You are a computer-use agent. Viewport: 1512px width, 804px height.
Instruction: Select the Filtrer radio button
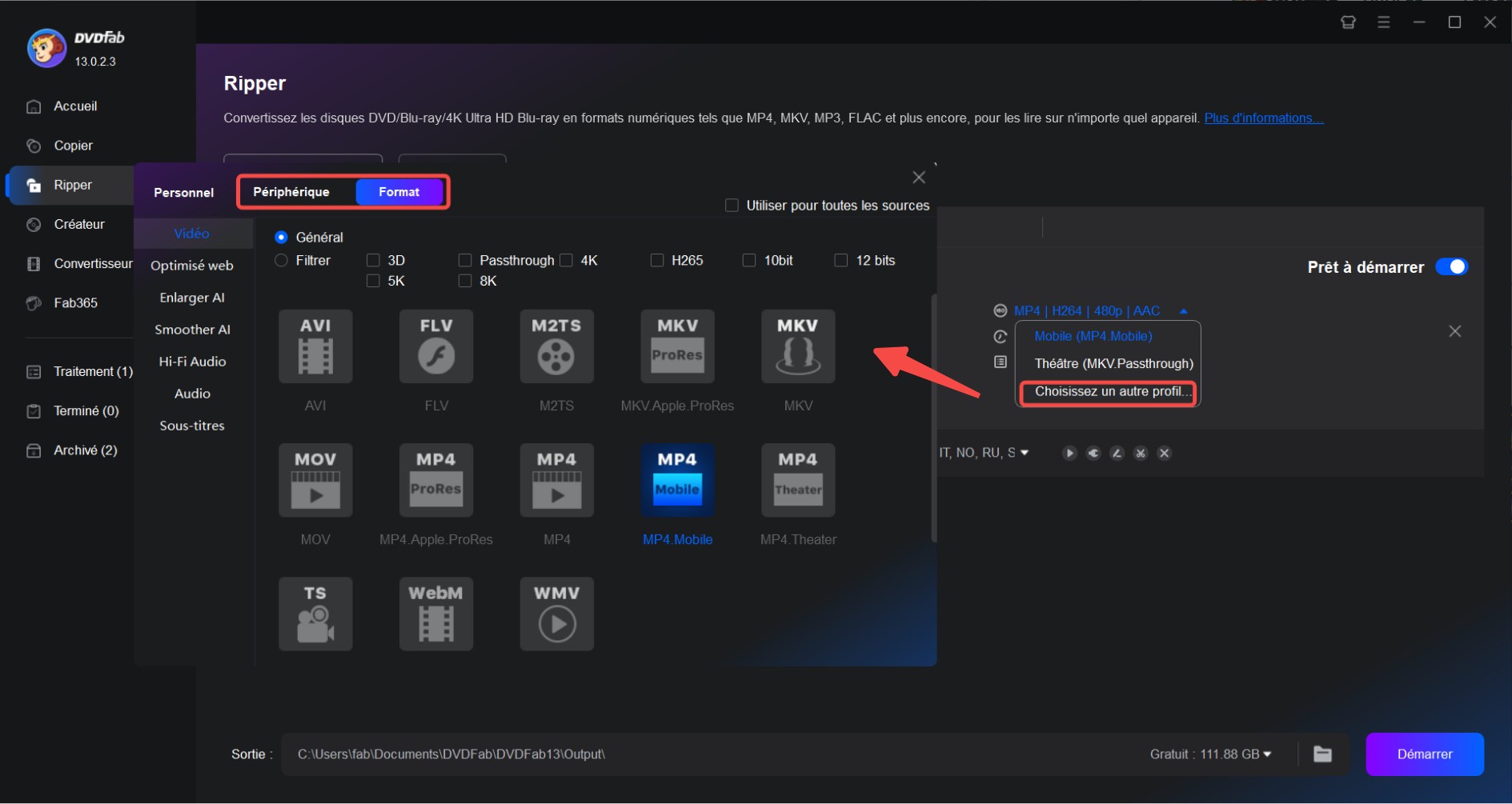click(281, 261)
